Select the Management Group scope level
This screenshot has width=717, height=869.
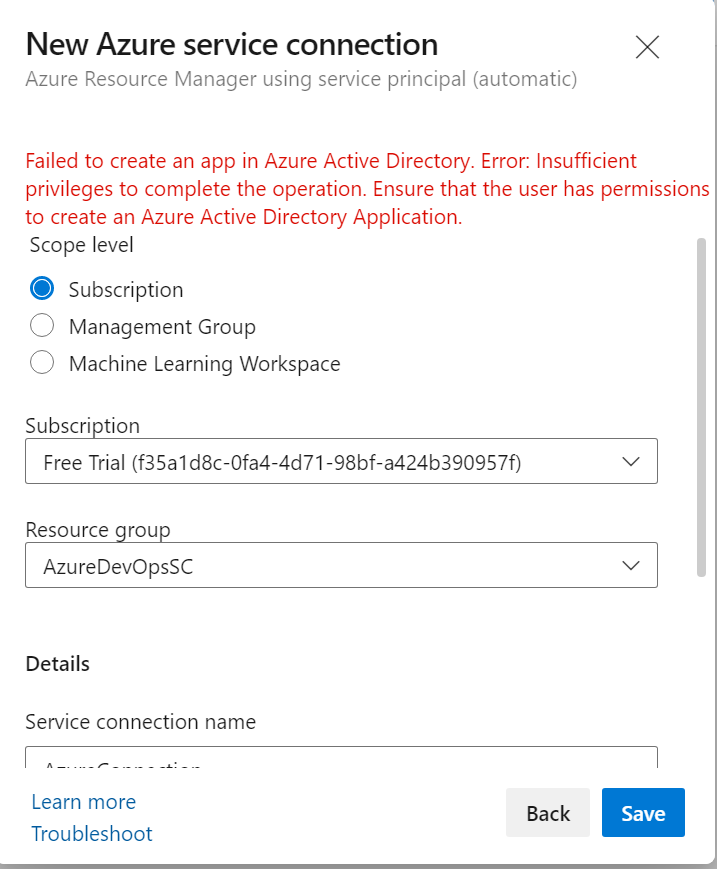point(41,325)
